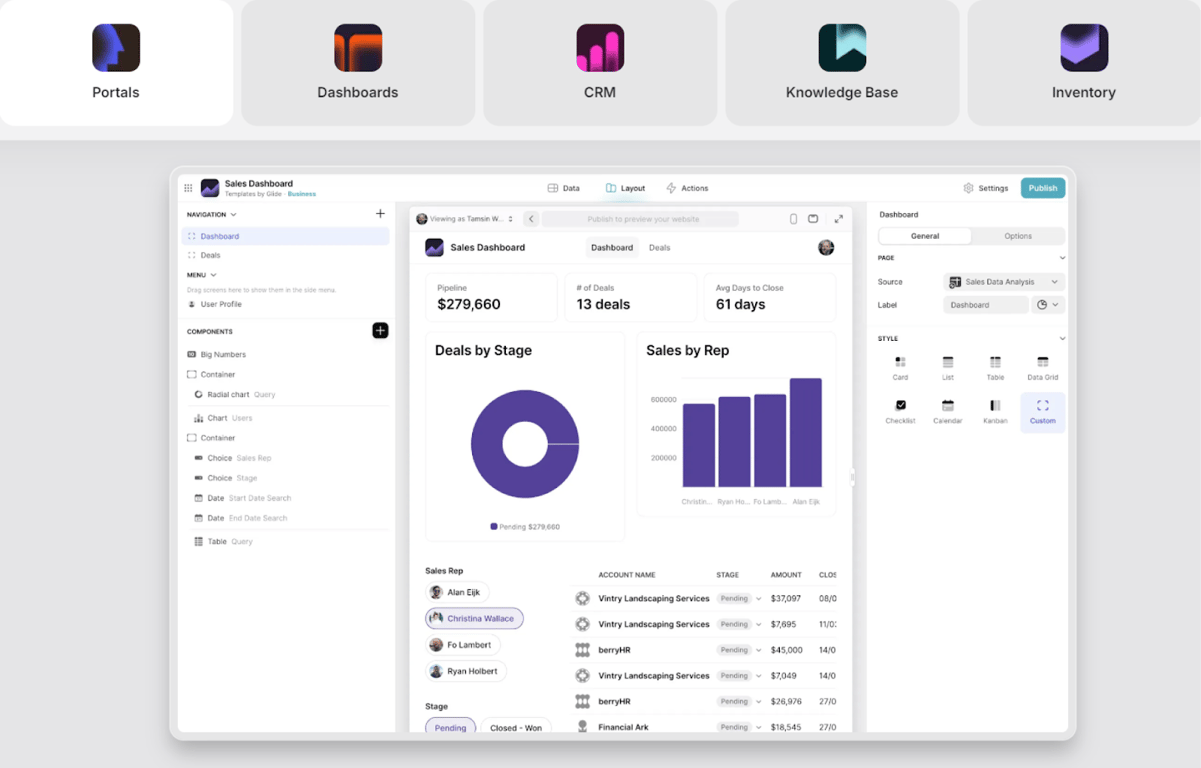1201x768 pixels.
Task: Switch to the Data tab
Action: click(x=564, y=188)
